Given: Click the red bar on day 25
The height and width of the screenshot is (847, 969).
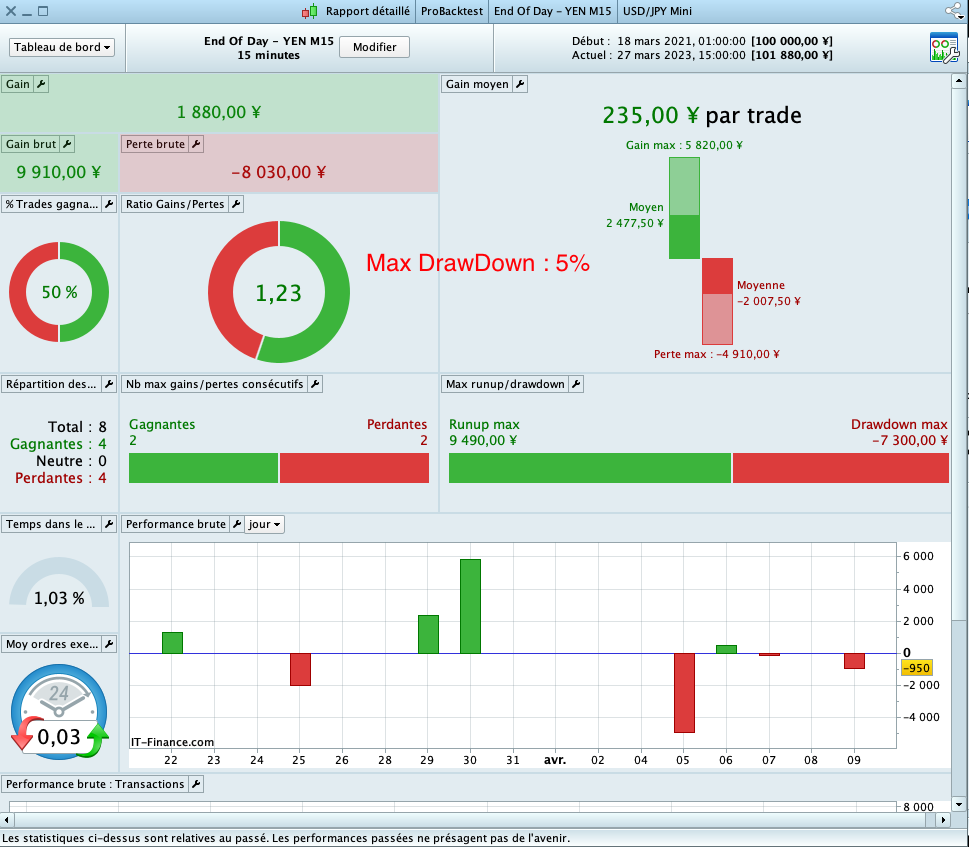Looking at the screenshot, I should coord(300,669).
